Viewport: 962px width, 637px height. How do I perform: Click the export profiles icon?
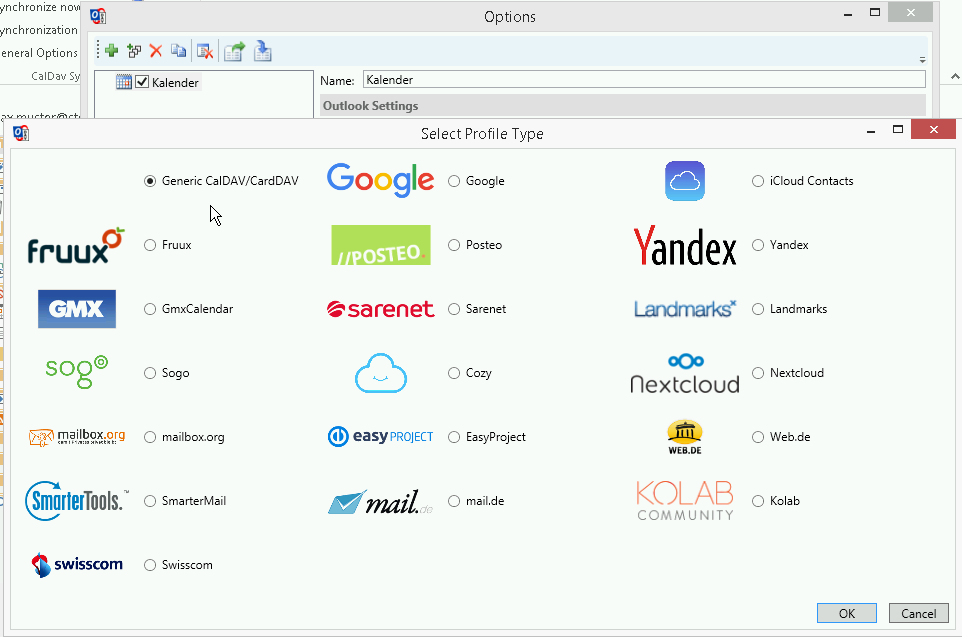[x=234, y=51]
